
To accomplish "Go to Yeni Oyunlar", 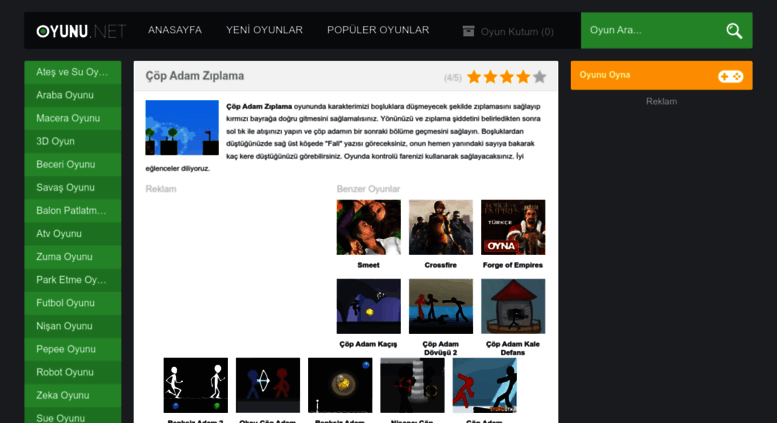I will 264,30.
